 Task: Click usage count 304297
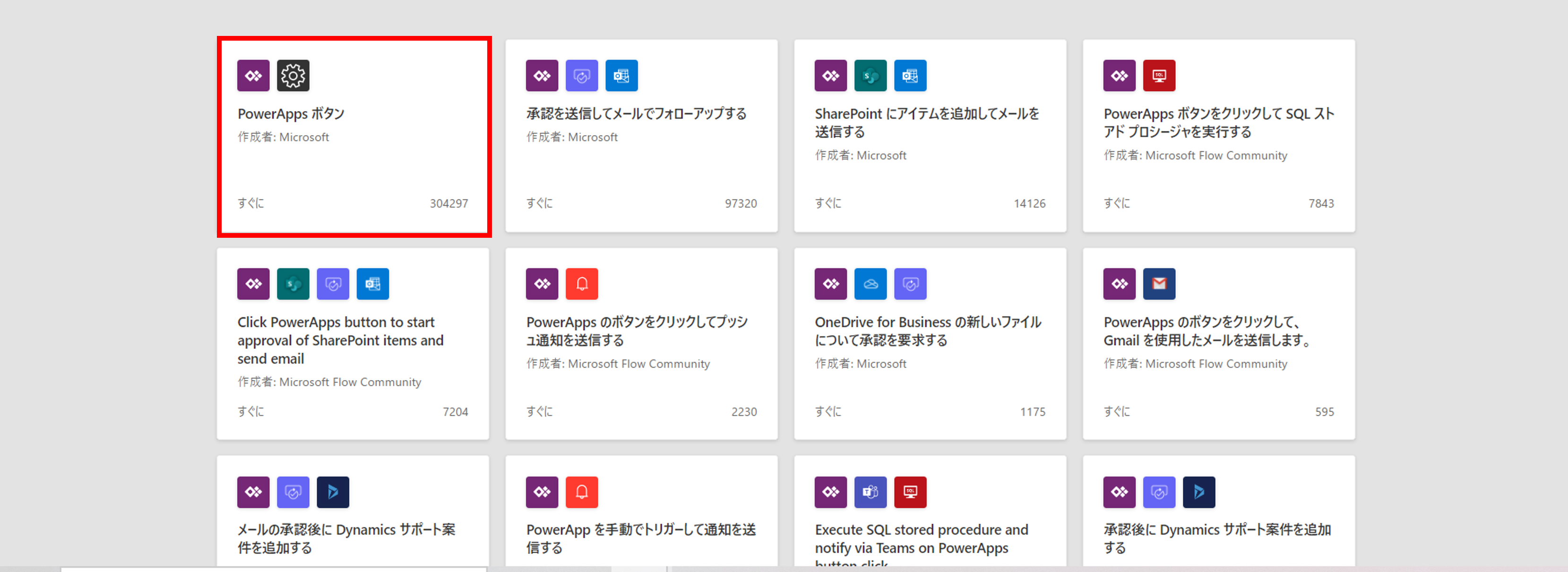point(448,203)
